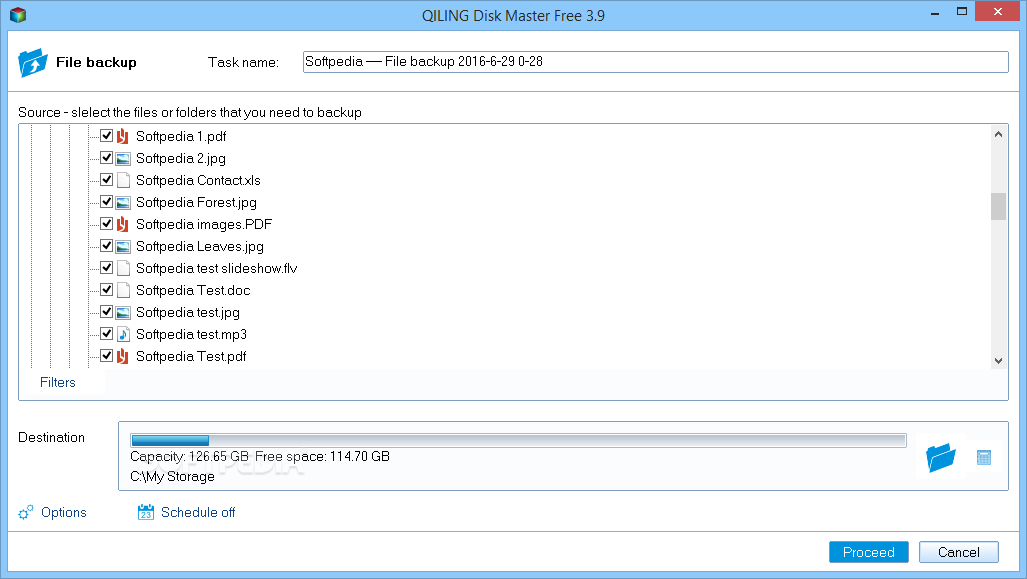Click the QILING cube app icon
The image size is (1027, 579).
pyautogui.click(x=18, y=14)
